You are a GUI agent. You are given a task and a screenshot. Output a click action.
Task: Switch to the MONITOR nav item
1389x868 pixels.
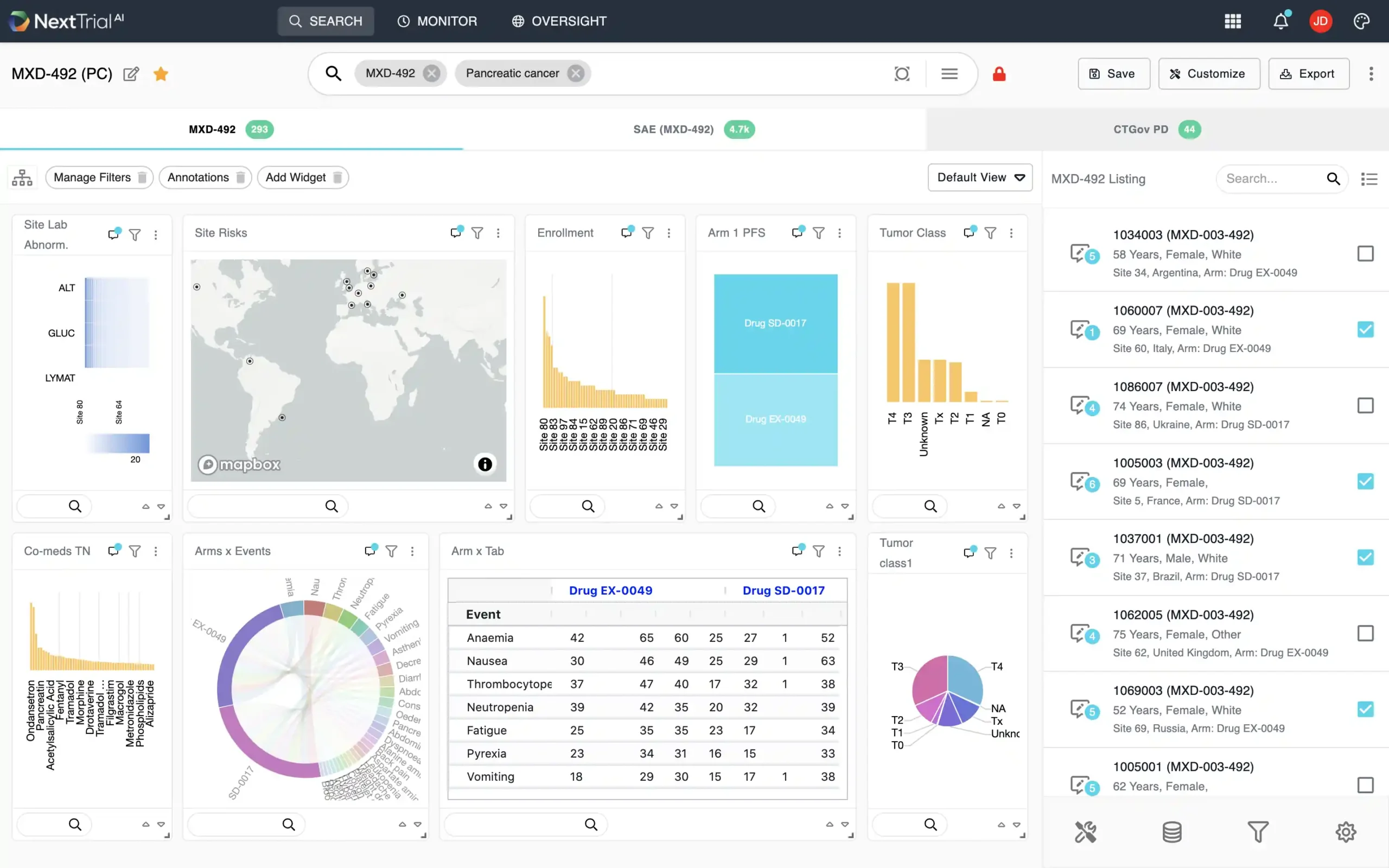[x=437, y=21]
